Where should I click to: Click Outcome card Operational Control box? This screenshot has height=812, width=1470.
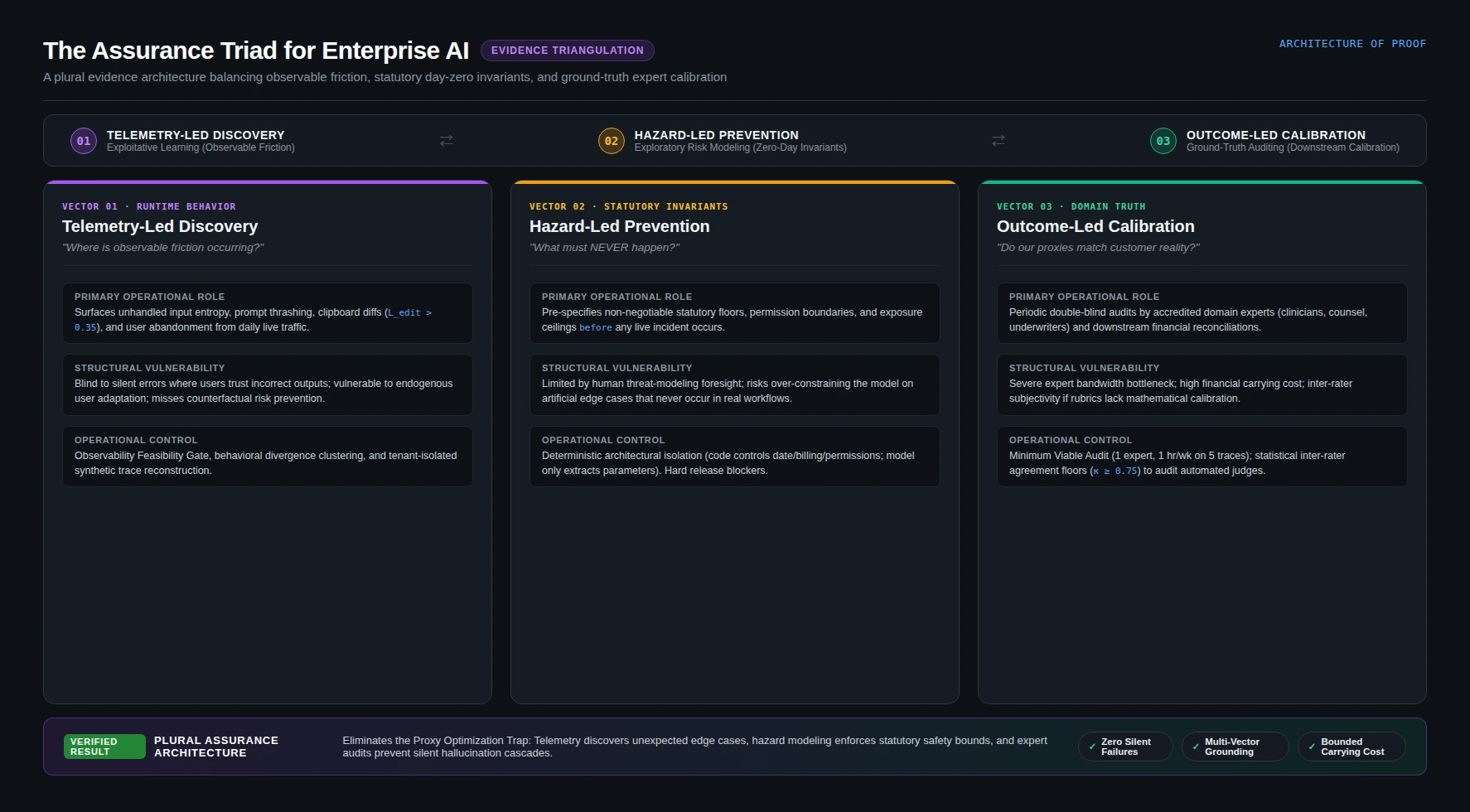pos(1202,457)
